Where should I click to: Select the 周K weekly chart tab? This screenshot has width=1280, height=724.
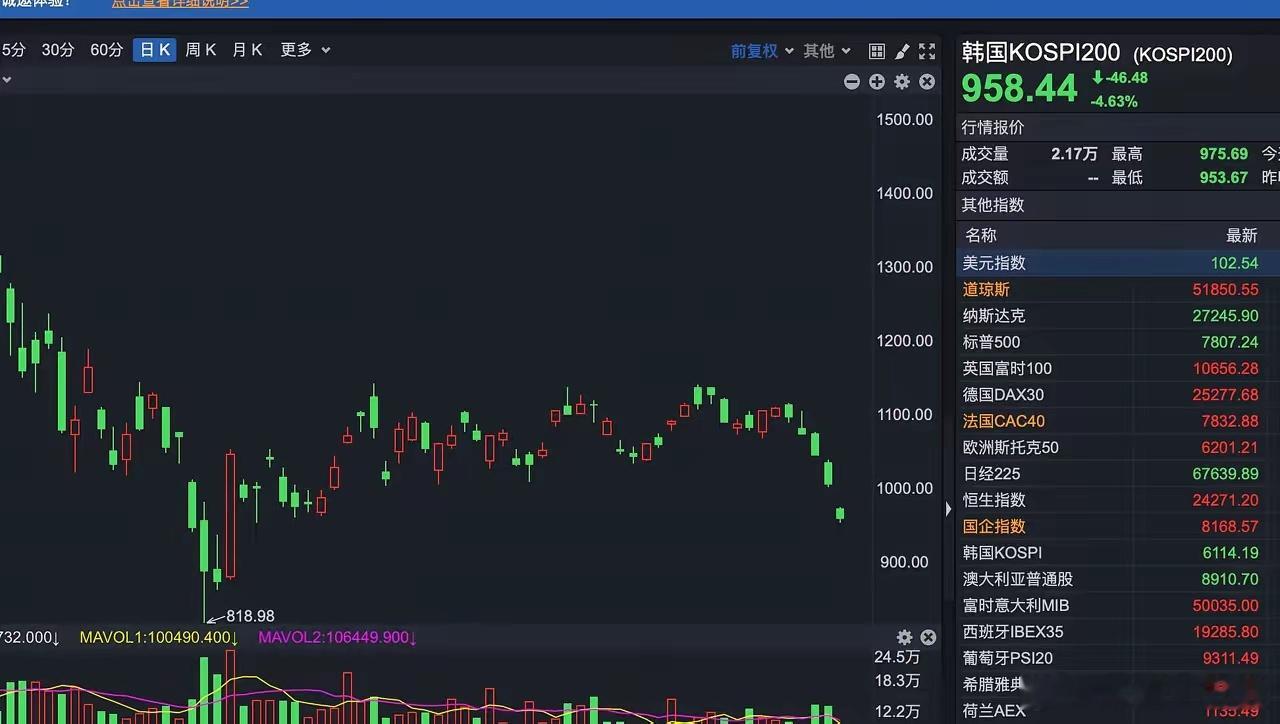(x=201, y=50)
